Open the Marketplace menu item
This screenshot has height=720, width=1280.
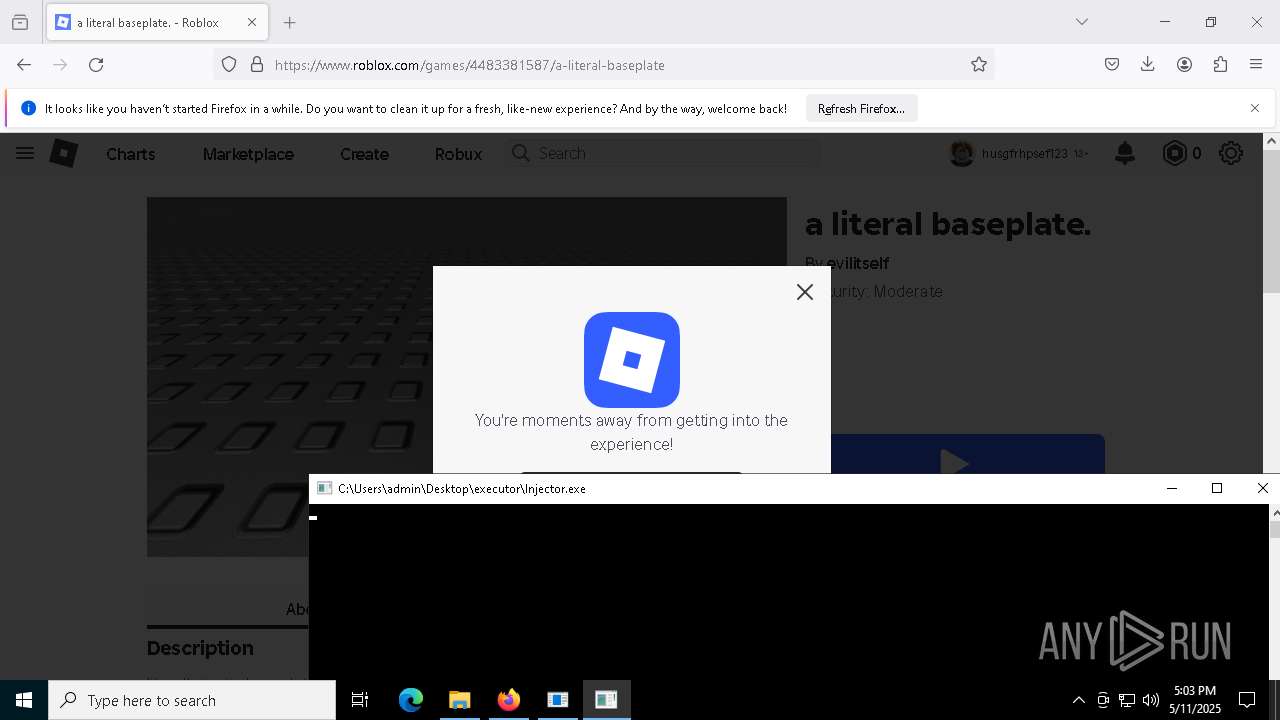(x=248, y=154)
